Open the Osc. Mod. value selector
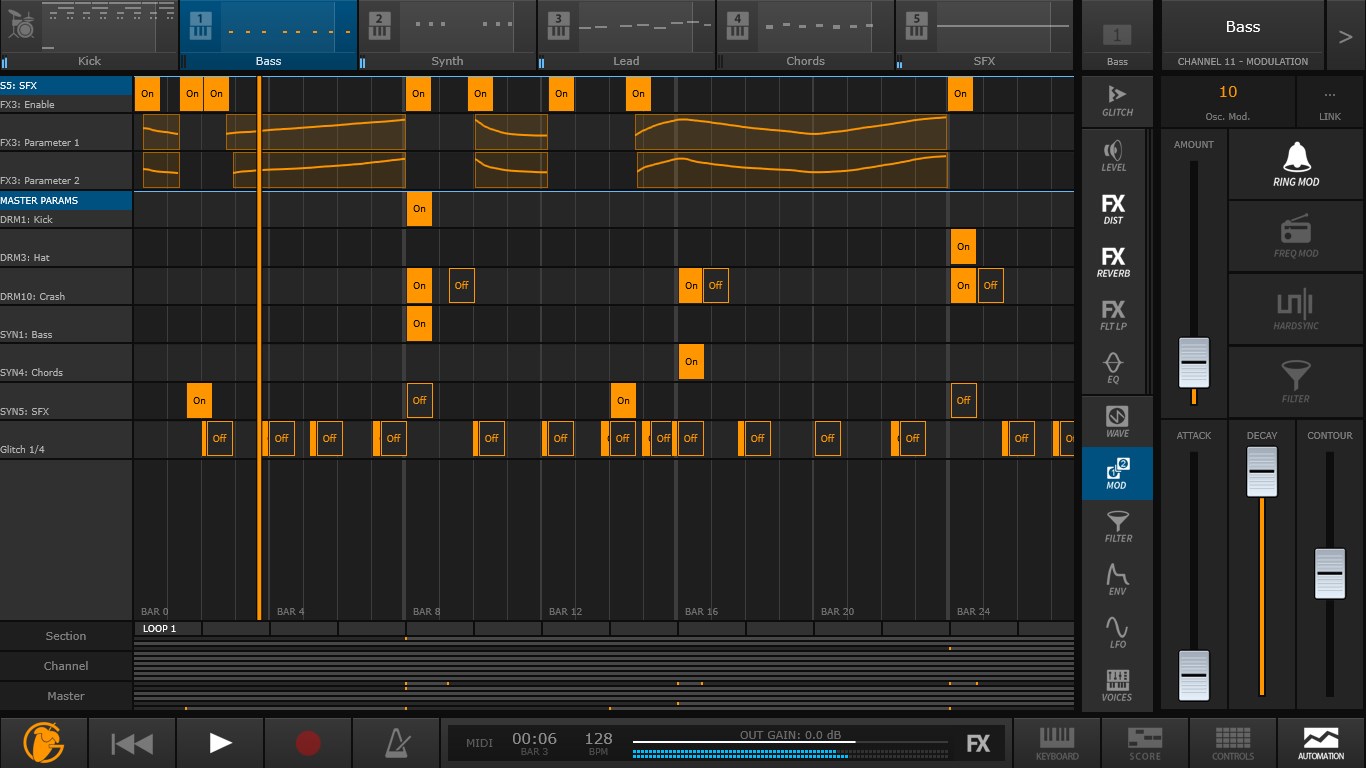This screenshot has width=1366, height=768. tap(1227, 101)
